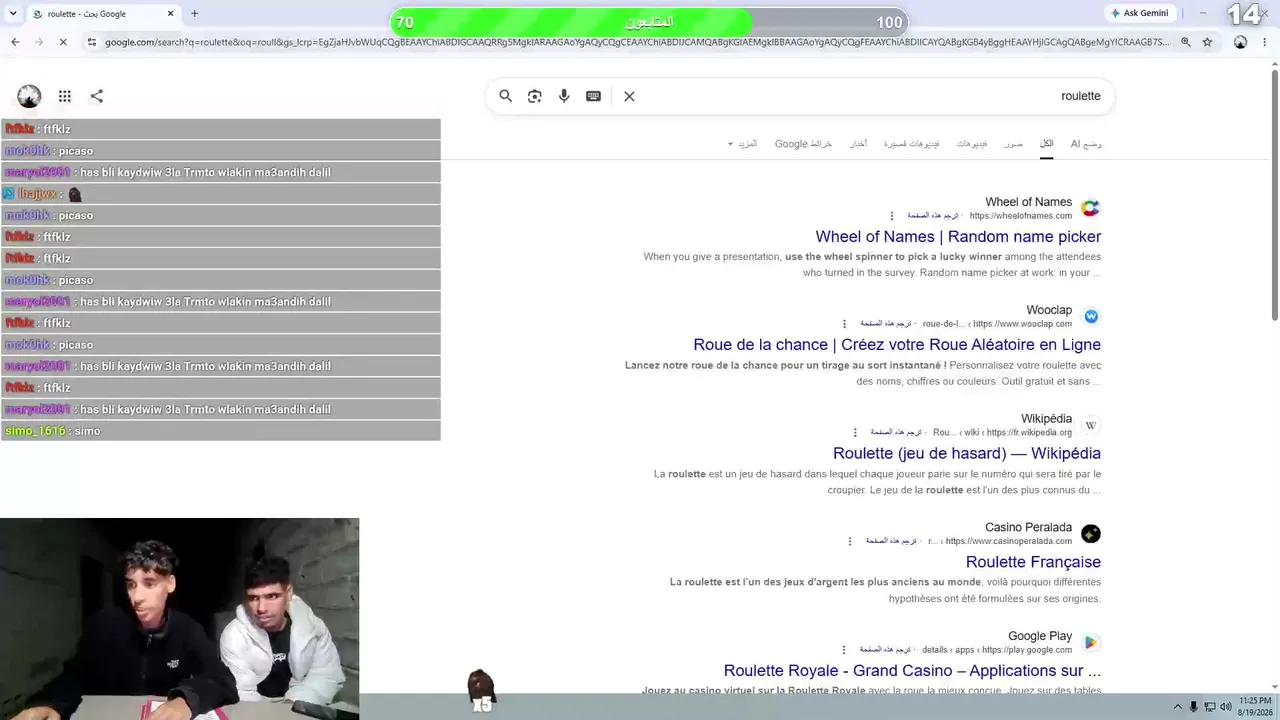This screenshot has height=720, width=1280.
Task: Open the Google account avatar on the page
Action: point(29,96)
